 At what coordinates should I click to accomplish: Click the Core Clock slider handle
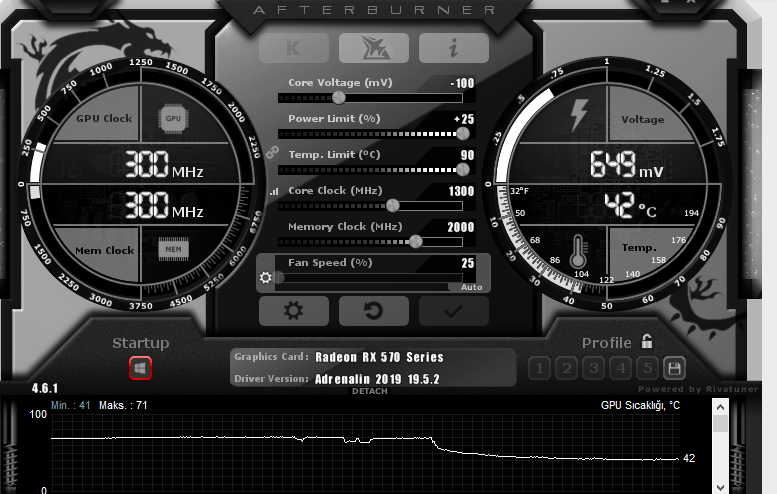[x=392, y=205]
